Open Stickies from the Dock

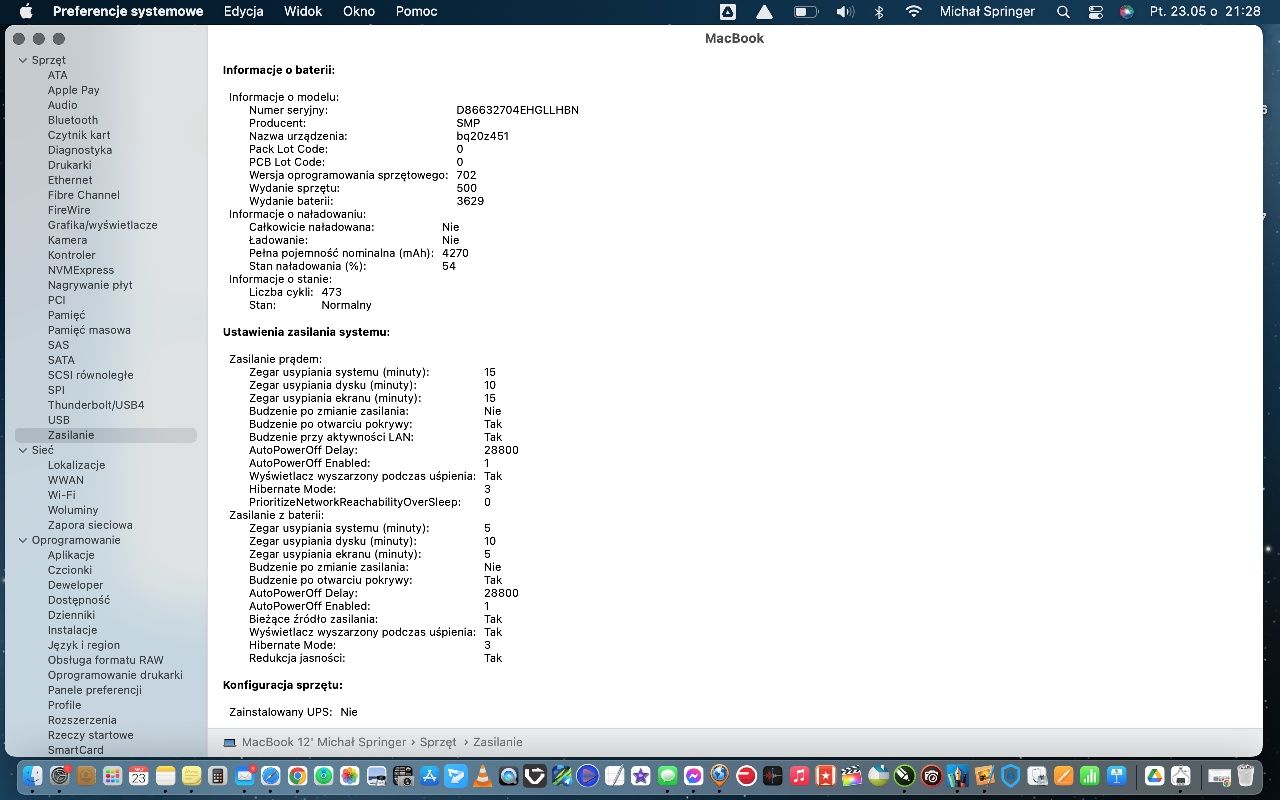(191, 776)
